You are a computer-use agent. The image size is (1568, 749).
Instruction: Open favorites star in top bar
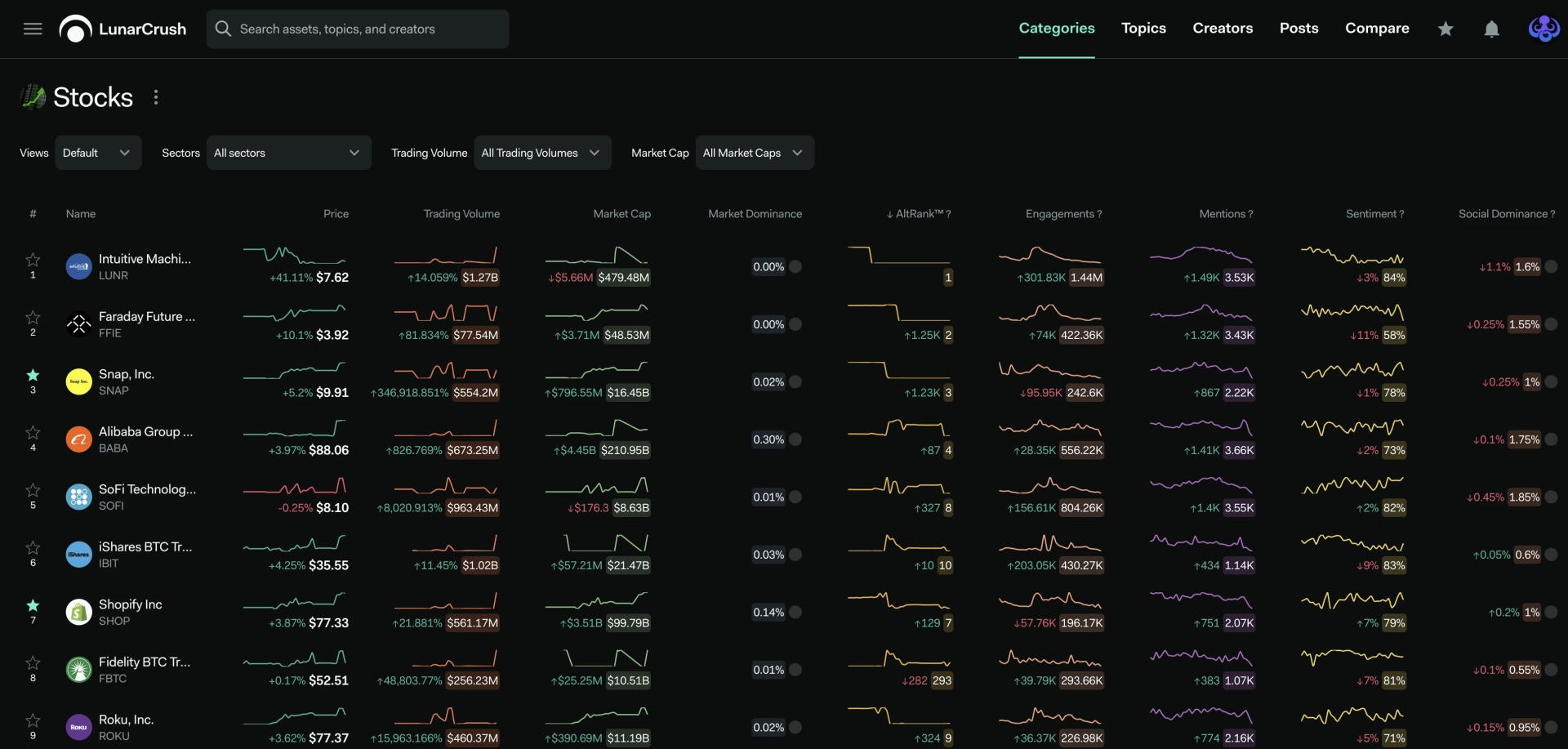(x=1445, y=29)
